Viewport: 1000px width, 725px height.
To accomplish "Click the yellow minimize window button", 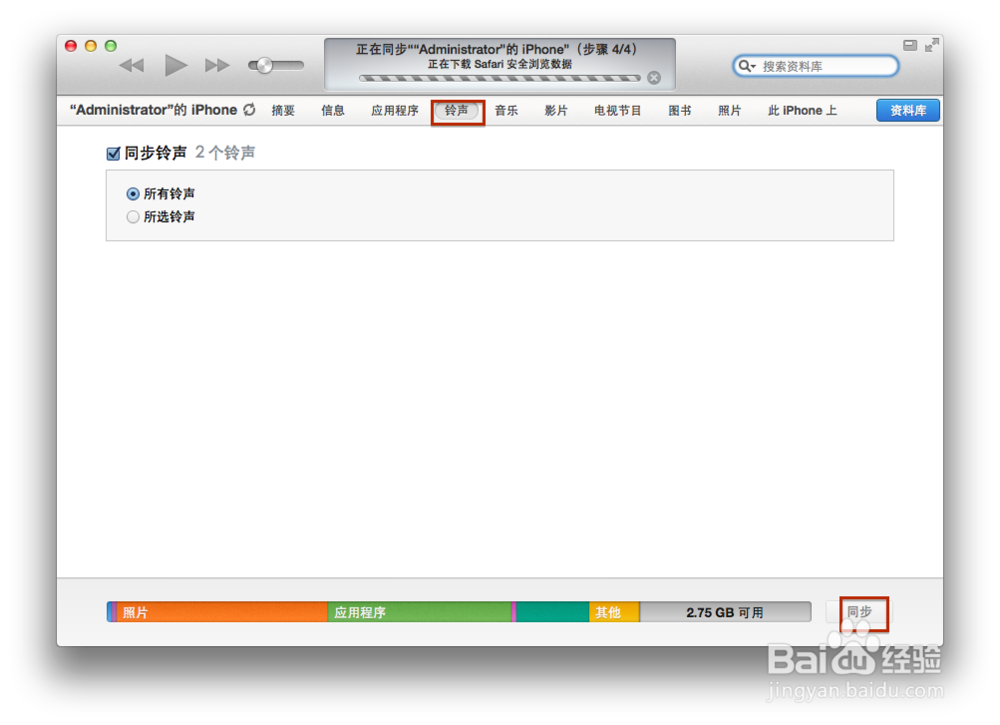I will pyautogui.click(x=91, y=46).
